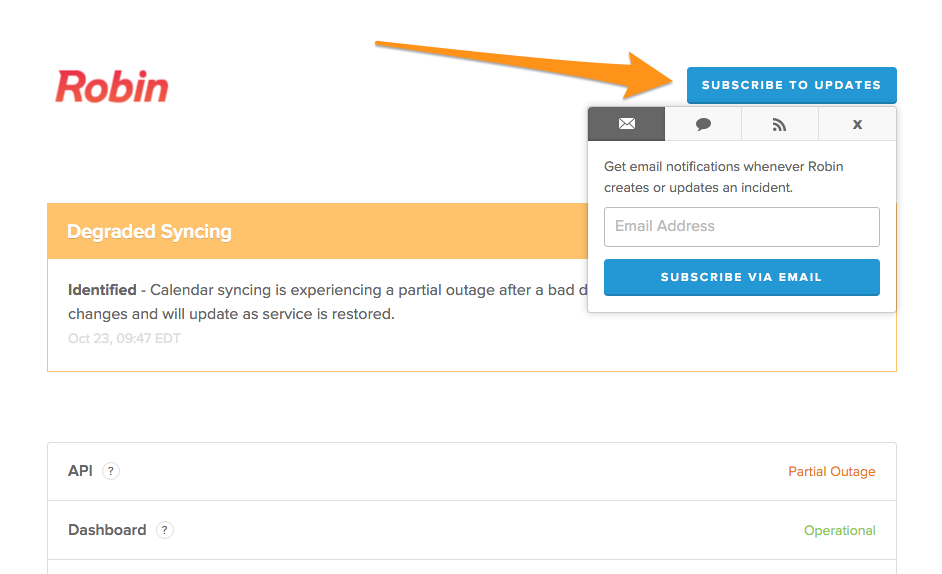The width and height of the screenshot is (942, 574).
Task: Select the Dashboard component row label
Action: (x=107, y=530)
